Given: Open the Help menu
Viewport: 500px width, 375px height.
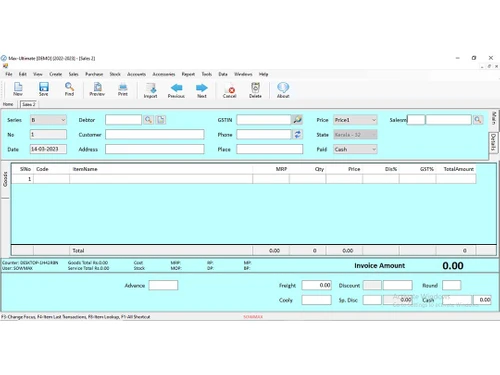Looking at the screenshot, I should click(263, 74).
